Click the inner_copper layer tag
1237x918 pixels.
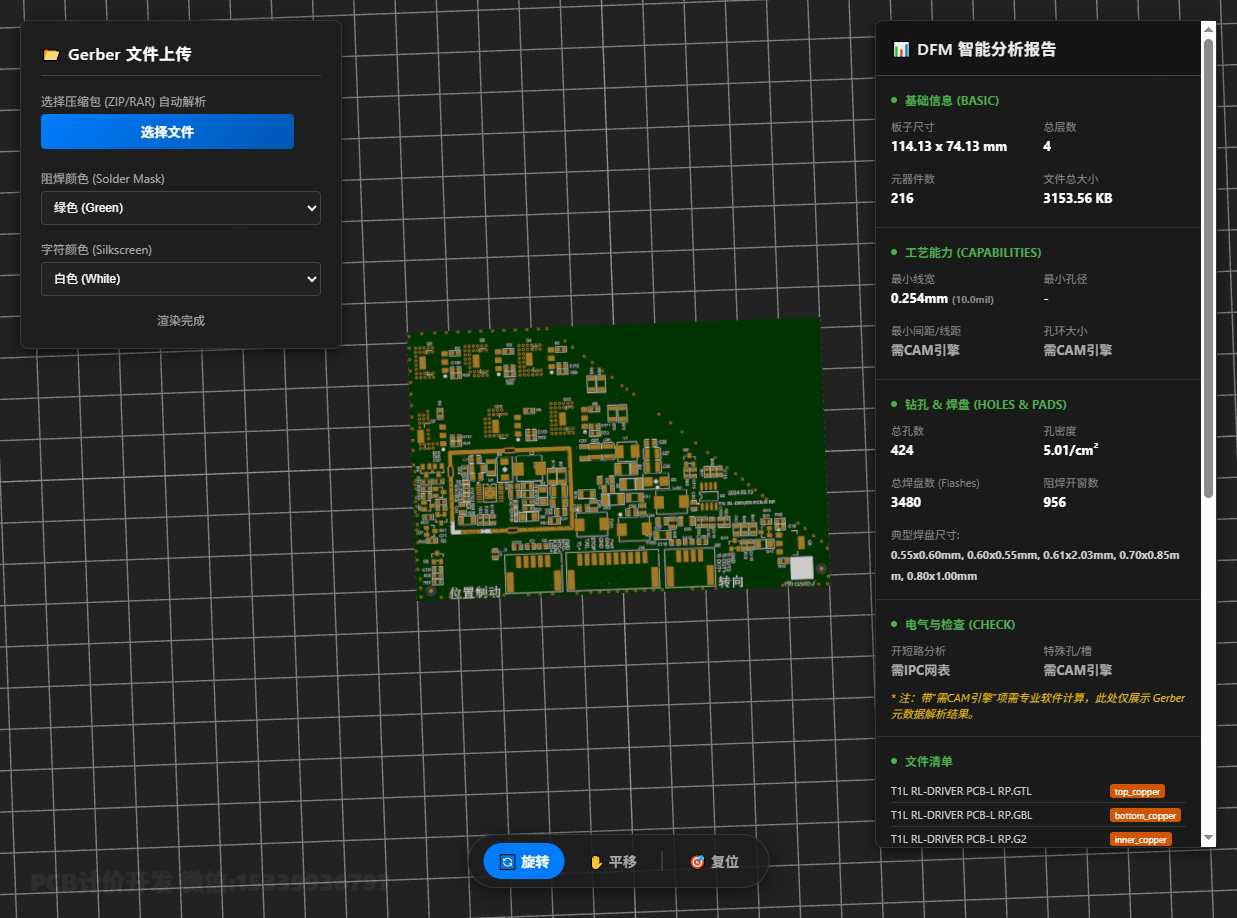click(x=1141, y=839)
